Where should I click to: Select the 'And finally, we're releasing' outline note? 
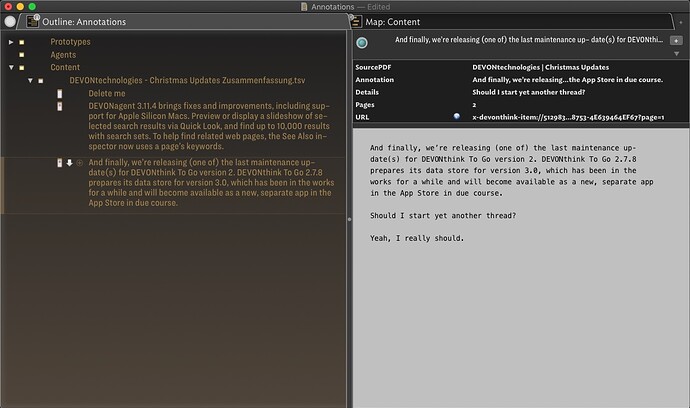[x=211, y=183]
